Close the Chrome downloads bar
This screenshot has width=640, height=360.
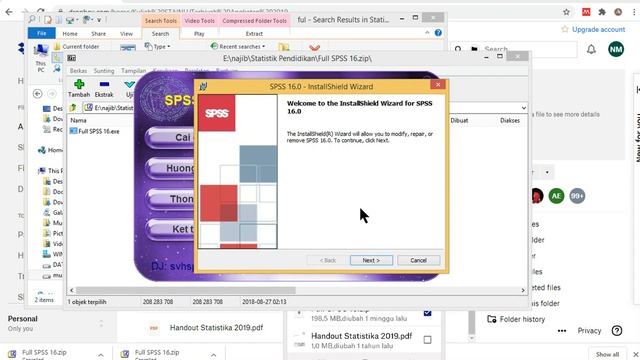pyautogui.click(x=636, y=354)
